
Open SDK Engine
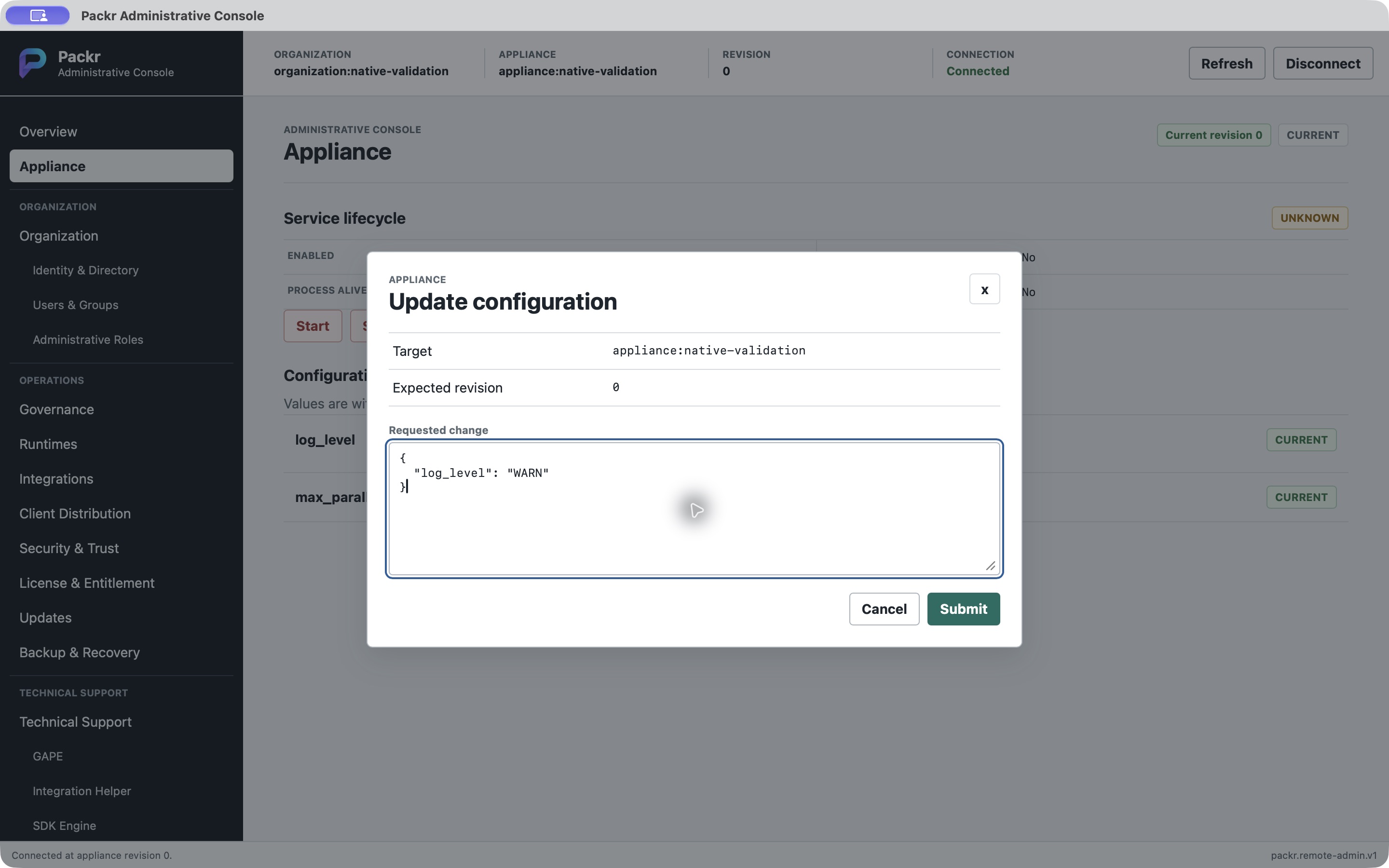[64, 826]
